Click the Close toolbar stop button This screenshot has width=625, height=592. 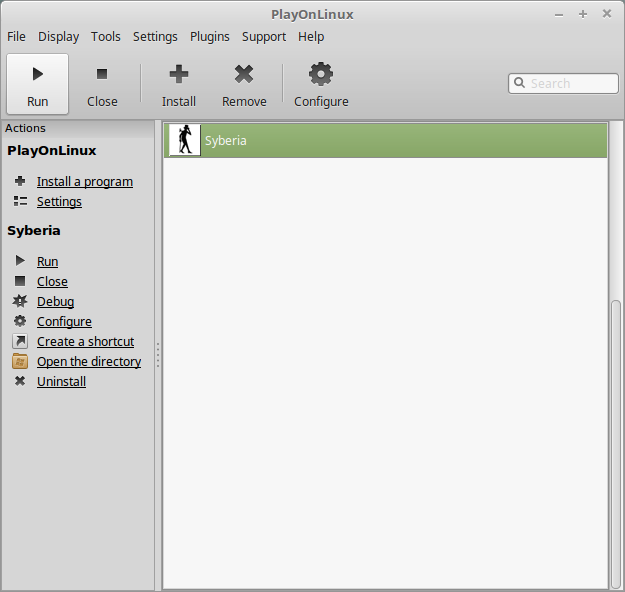[102, 84]
